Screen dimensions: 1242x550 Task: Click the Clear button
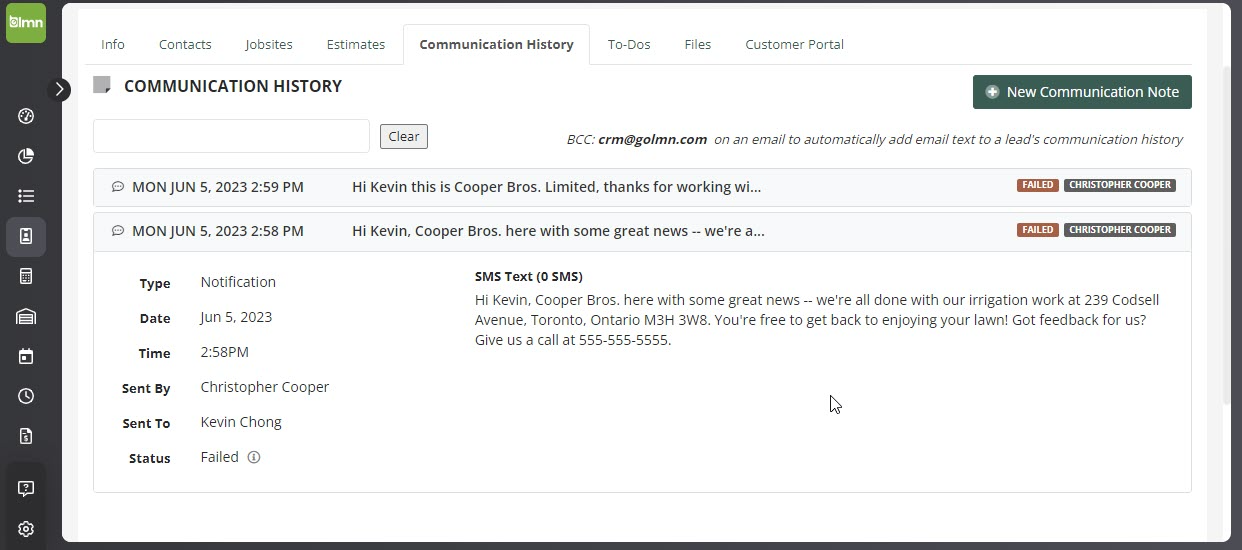pyautogui.click(x=404, y=136)
